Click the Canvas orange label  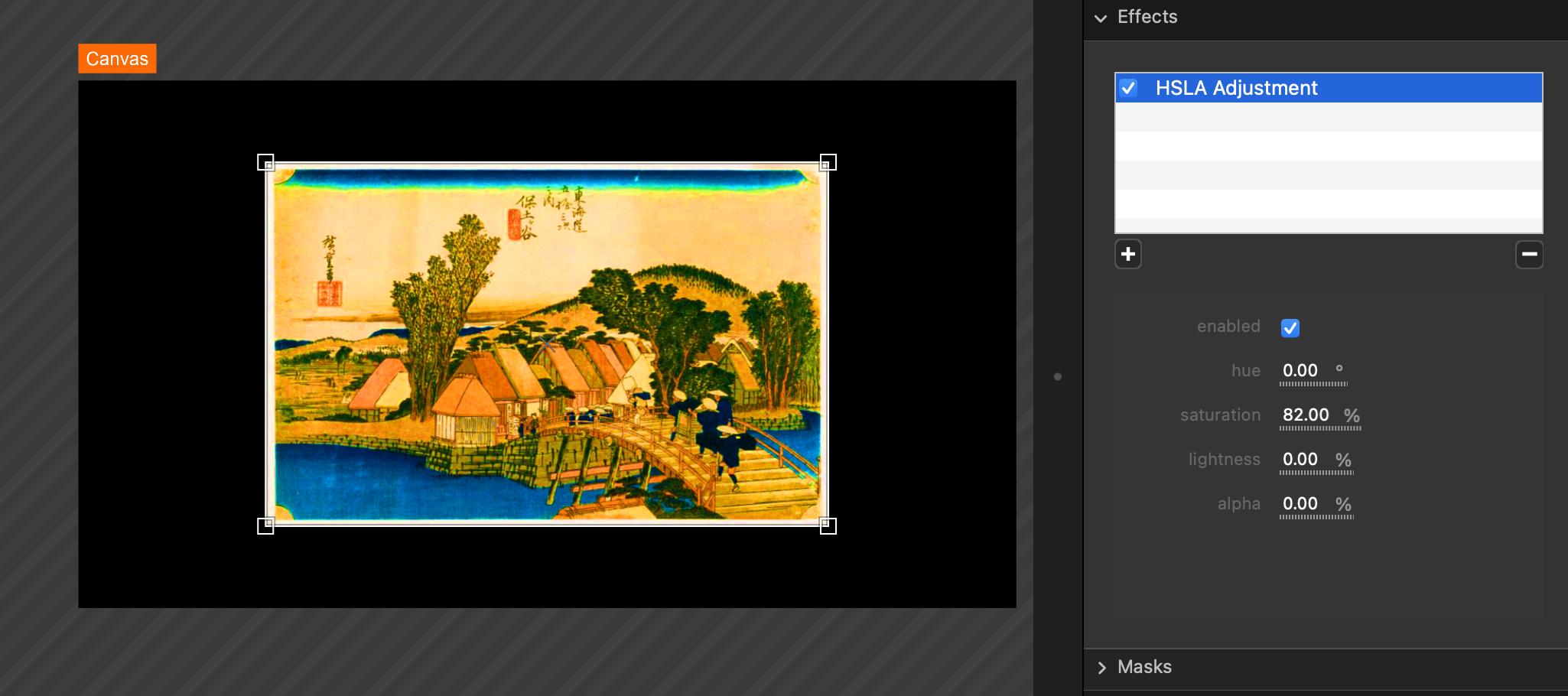pos(117,59)
